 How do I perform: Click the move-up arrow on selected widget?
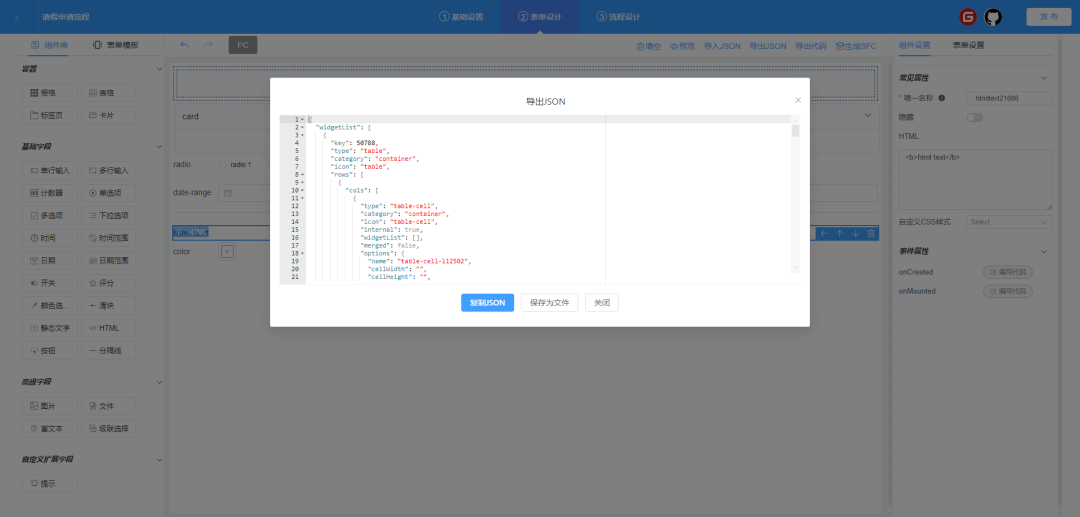click(839, 233)
